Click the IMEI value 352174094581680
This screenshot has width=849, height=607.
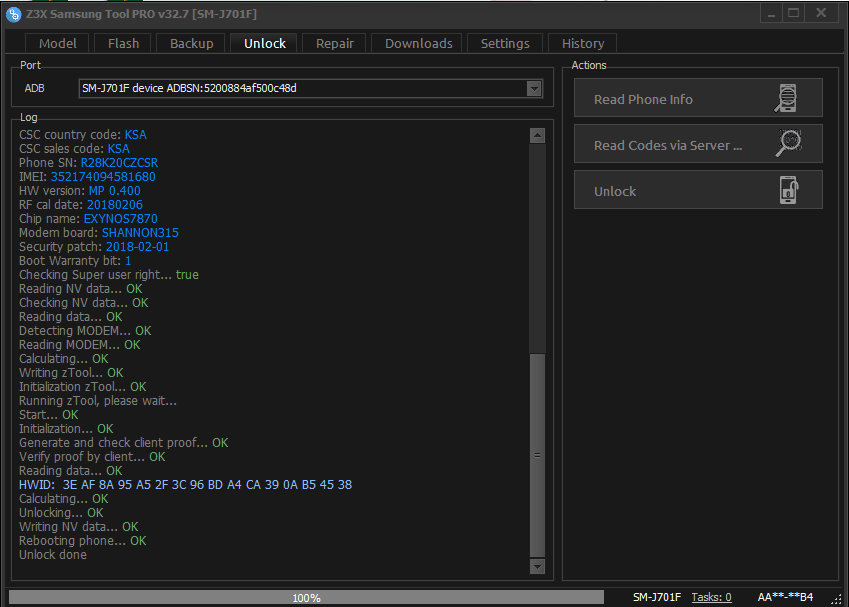point(103,177)
